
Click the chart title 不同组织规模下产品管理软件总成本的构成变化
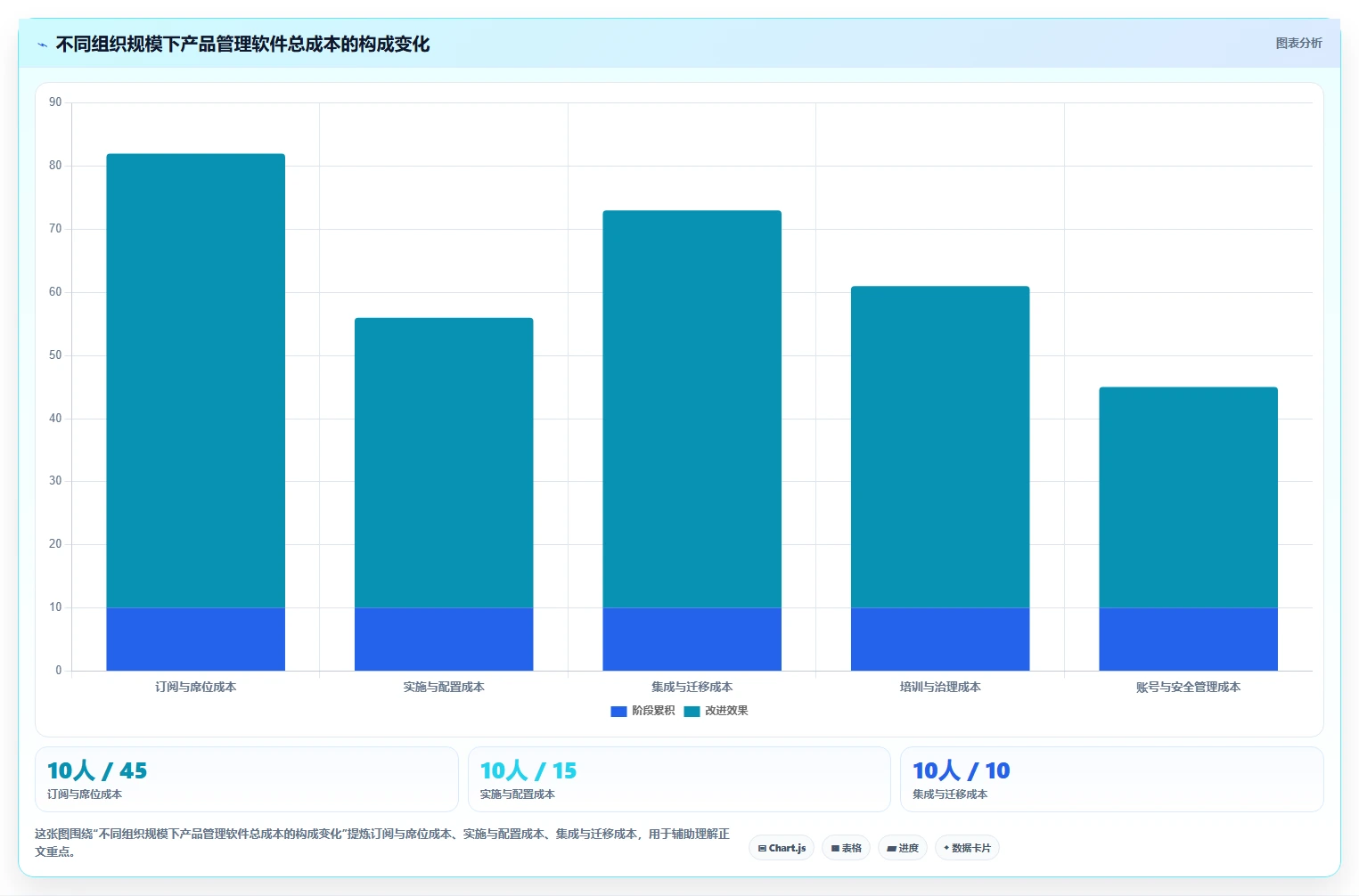242,45
